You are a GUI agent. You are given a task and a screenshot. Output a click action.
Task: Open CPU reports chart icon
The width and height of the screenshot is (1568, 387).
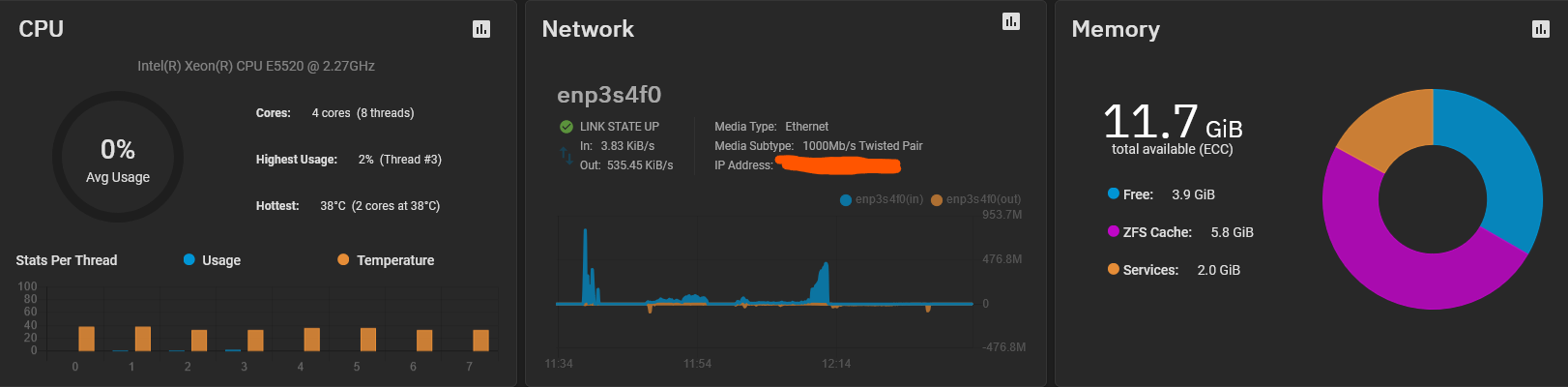(x=481, y=29)
